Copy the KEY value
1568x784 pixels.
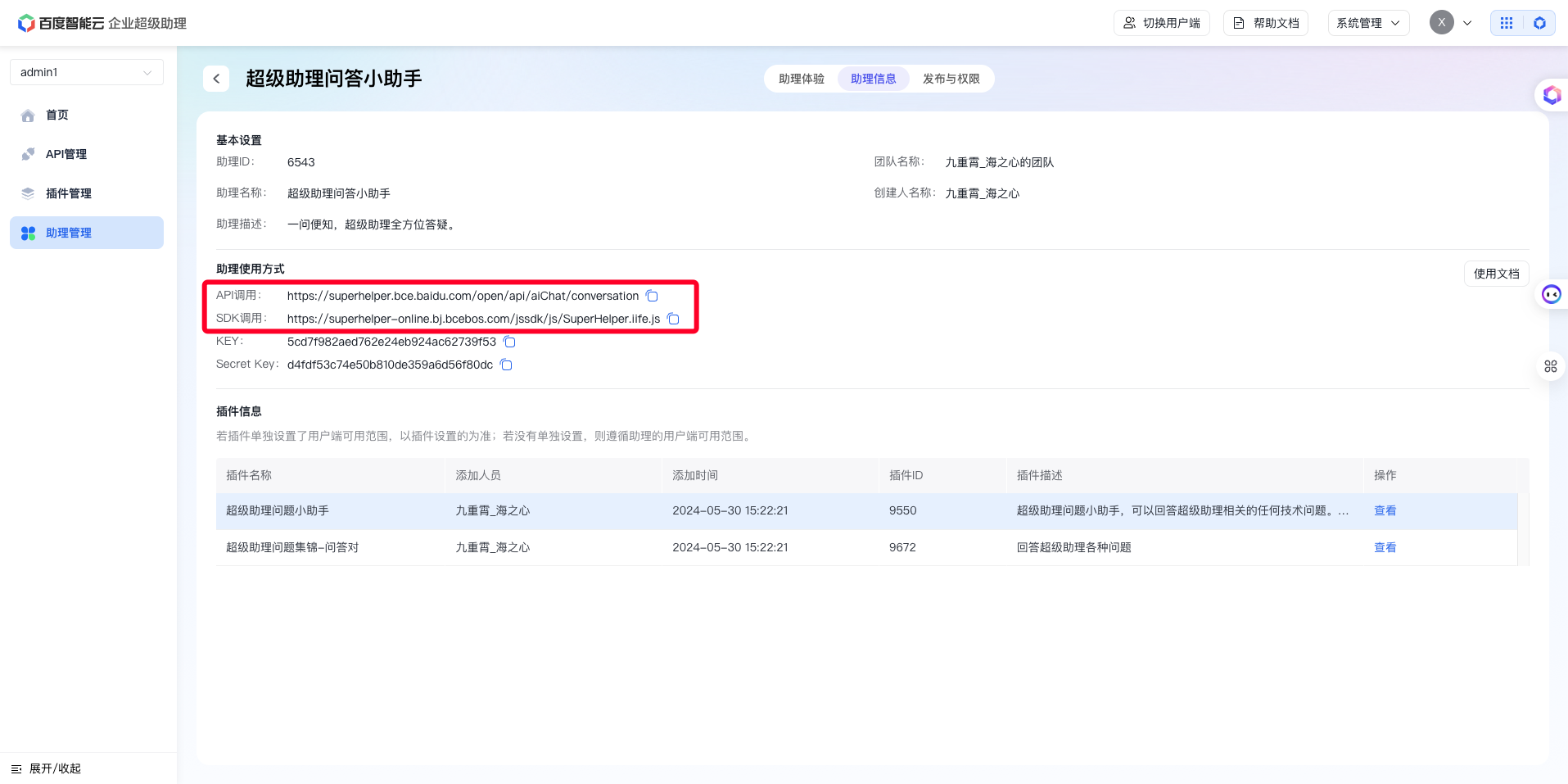click(509, 342)
